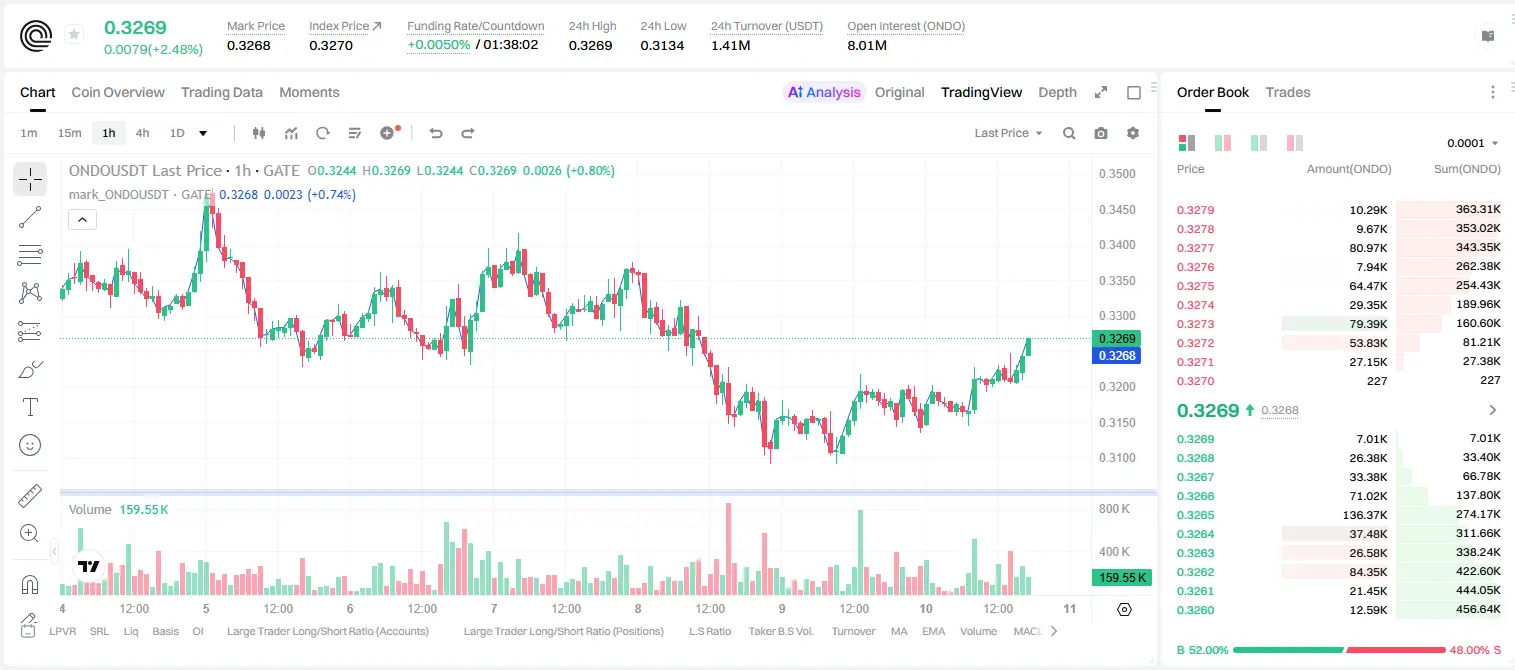Open the emoji sticker tool
1515x670 pixels.
click(x=30, y=445)
